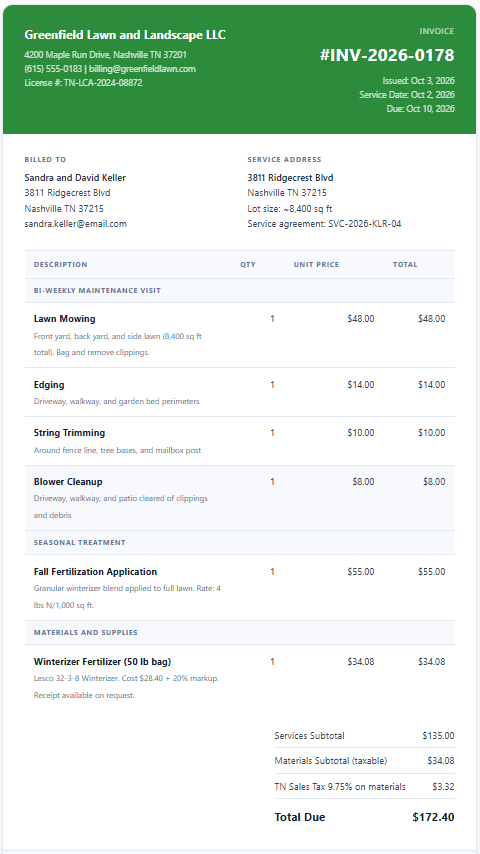Select the Edging line item name

[x=49, y=385]
